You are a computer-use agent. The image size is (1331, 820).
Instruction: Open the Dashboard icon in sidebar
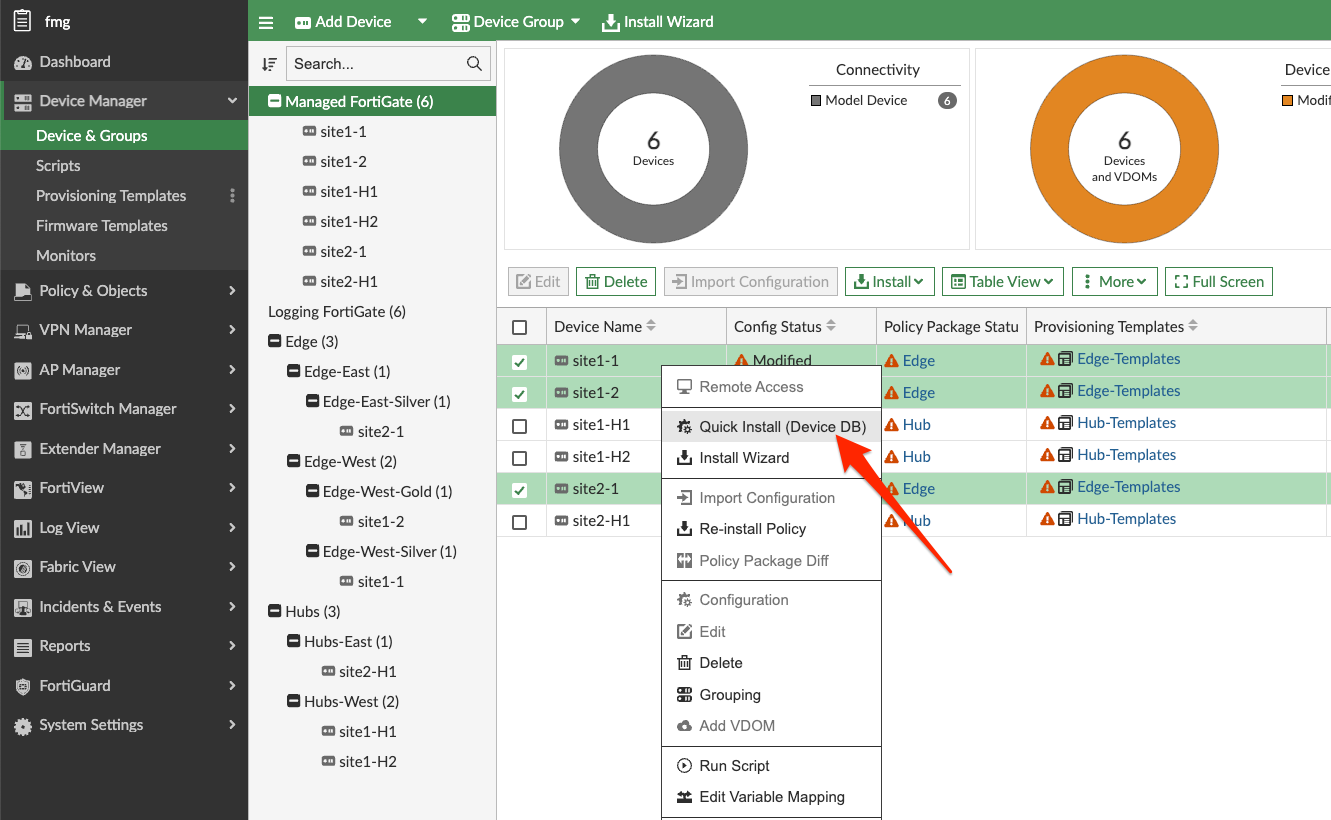(x=22, y=62)
